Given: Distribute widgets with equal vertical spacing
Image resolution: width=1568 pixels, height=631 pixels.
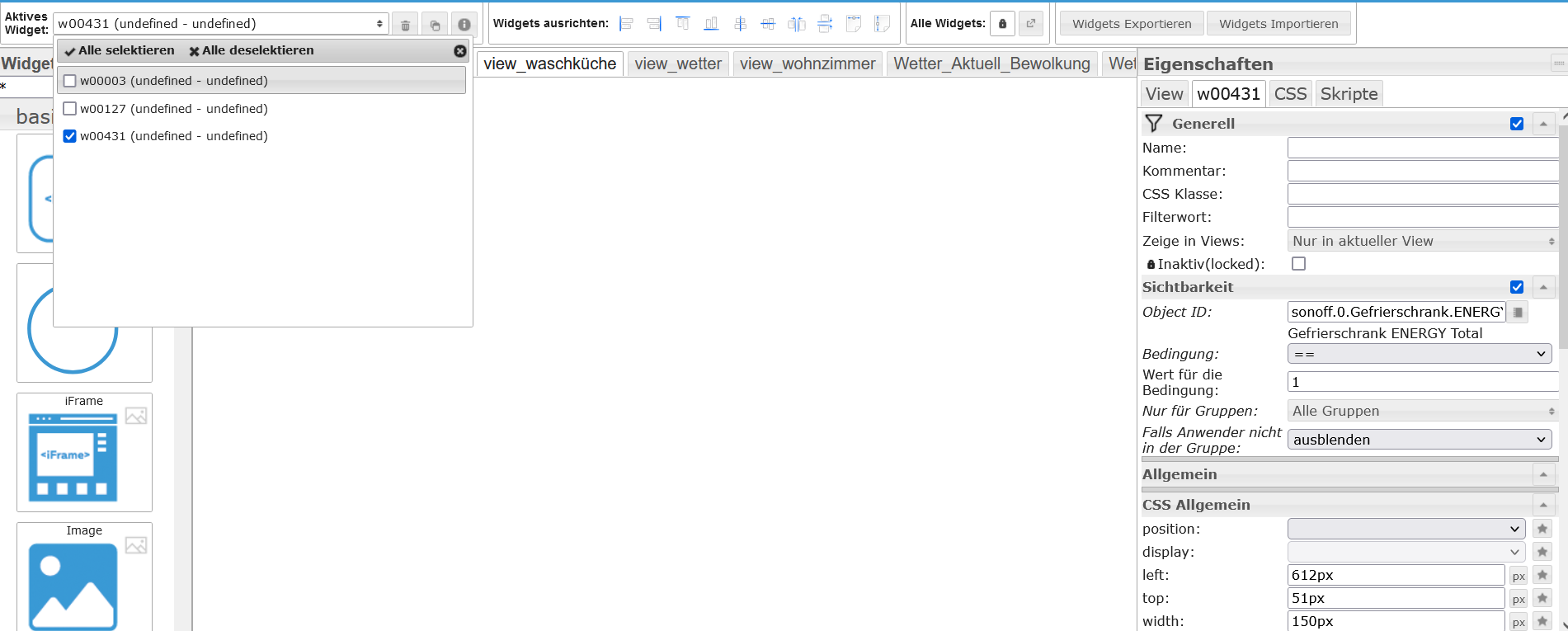Looking at the screenshot, I should click(825, 24).
